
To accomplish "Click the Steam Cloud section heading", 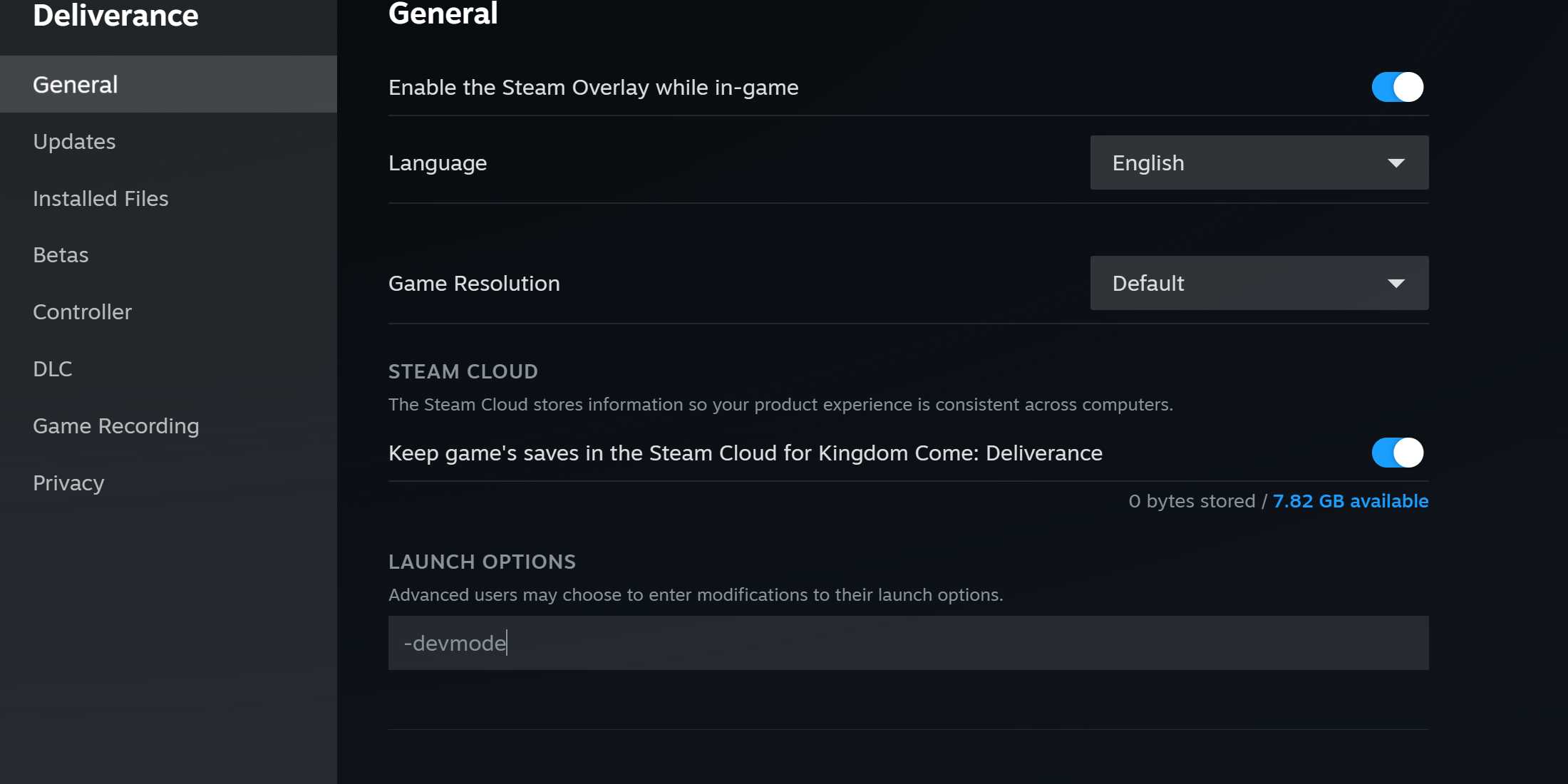I will pyautogui.click(x=463, y=371).
